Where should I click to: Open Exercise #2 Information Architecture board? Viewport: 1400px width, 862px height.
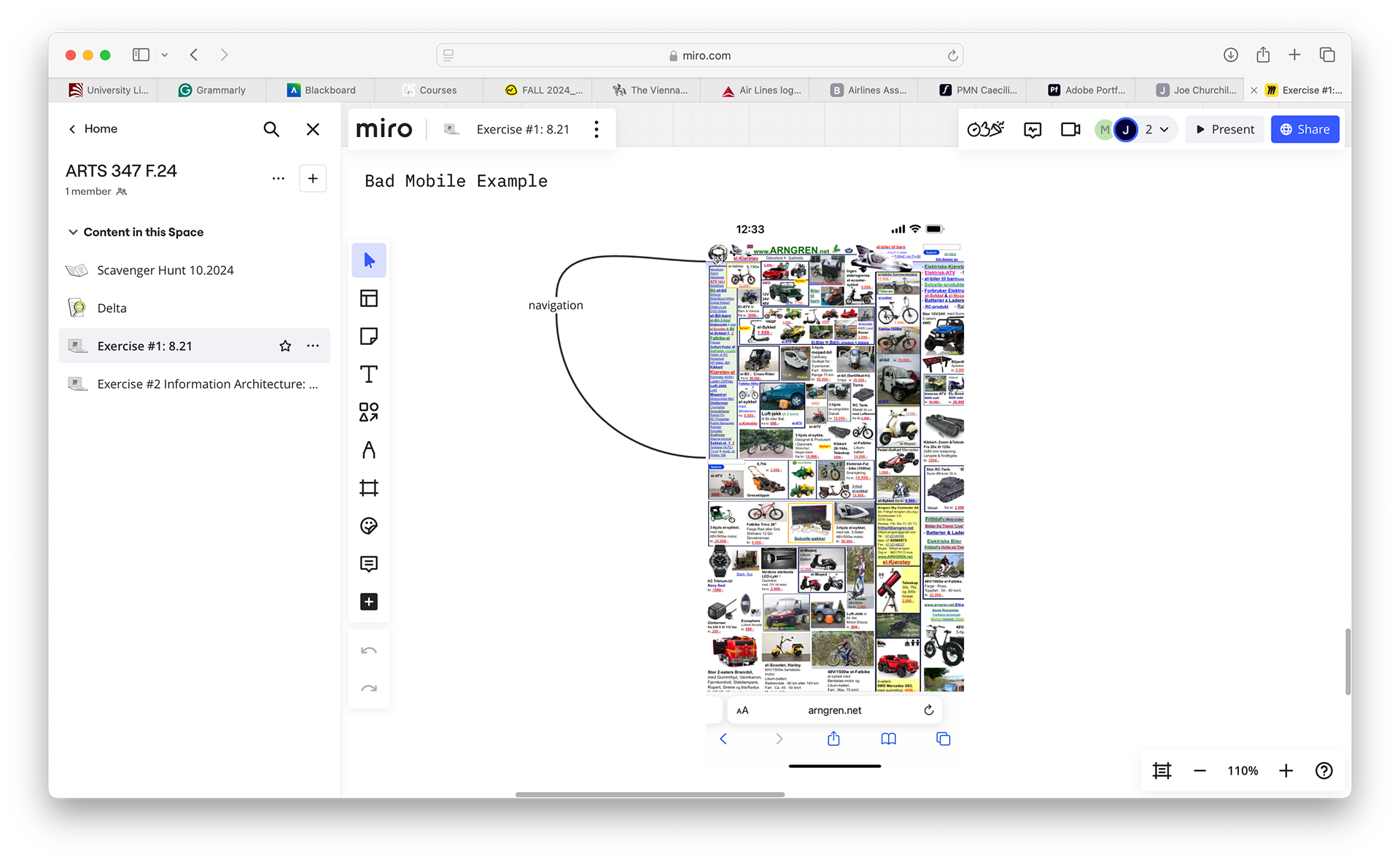click(x=194, y=384)
